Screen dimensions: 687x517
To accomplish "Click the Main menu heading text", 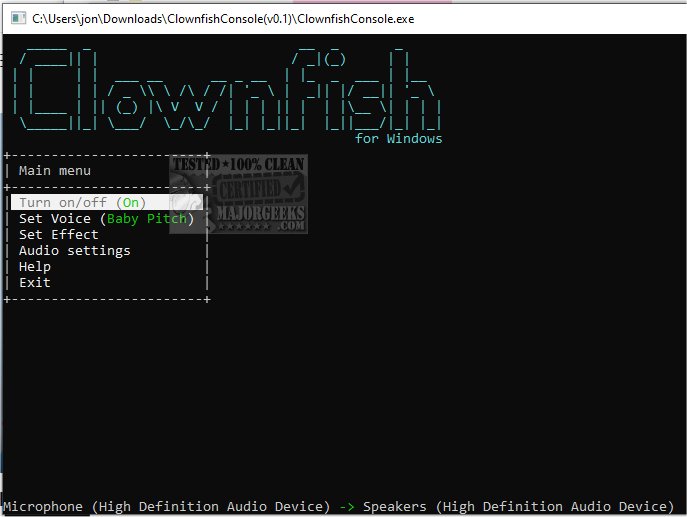I will 55,170.
